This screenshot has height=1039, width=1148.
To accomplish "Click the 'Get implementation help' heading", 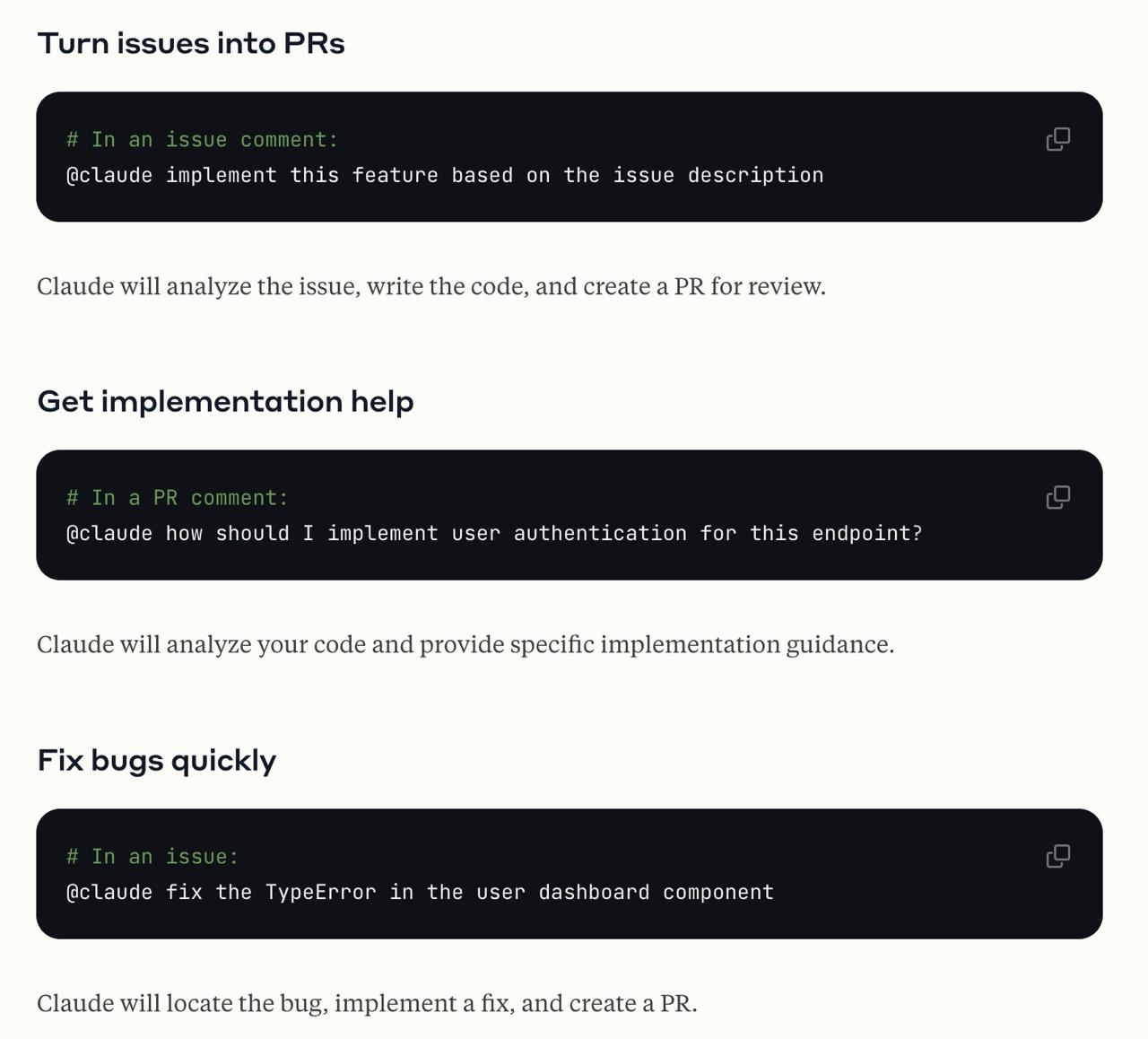I will (226, 402).
